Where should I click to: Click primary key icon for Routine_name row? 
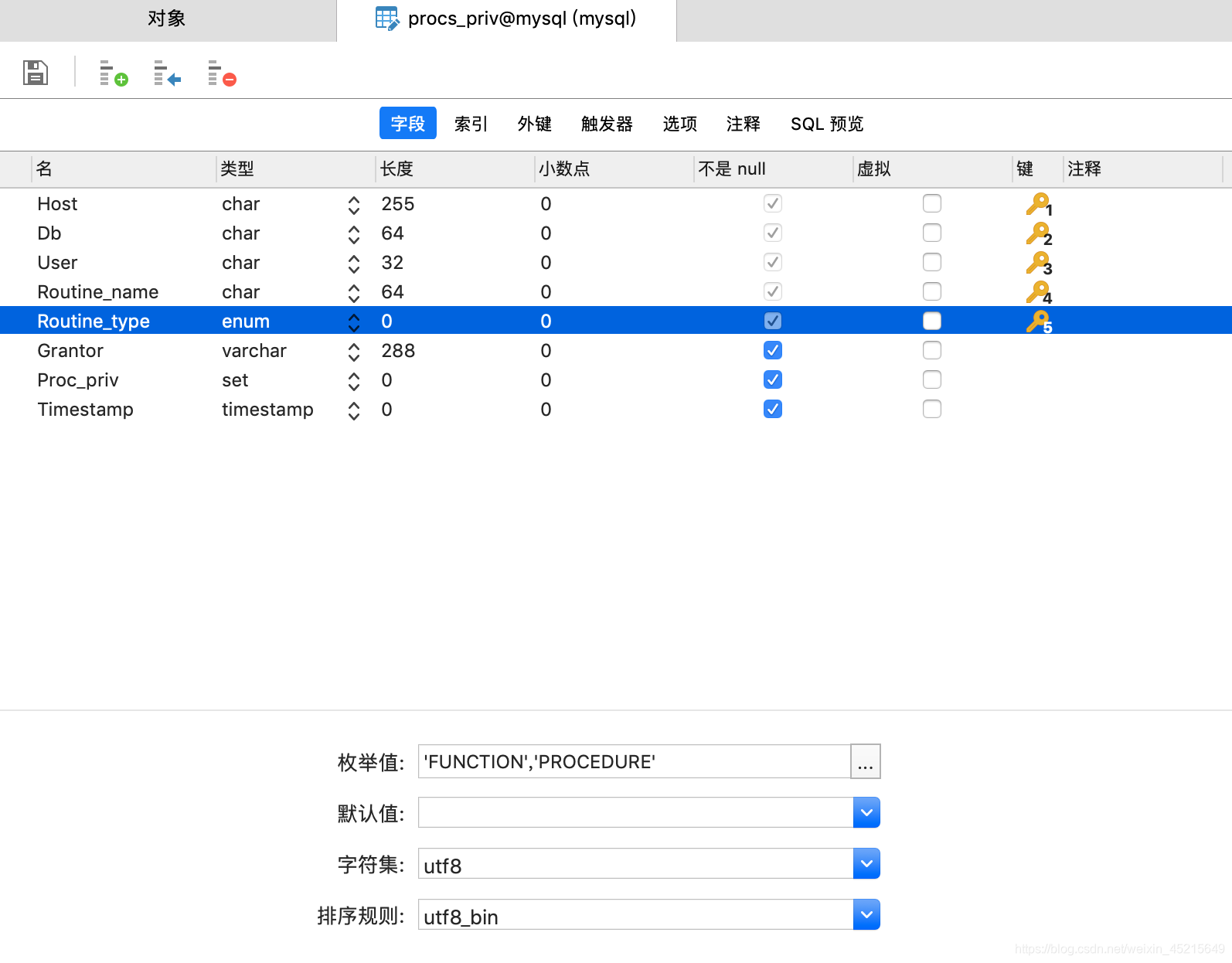coord(1039,293)
